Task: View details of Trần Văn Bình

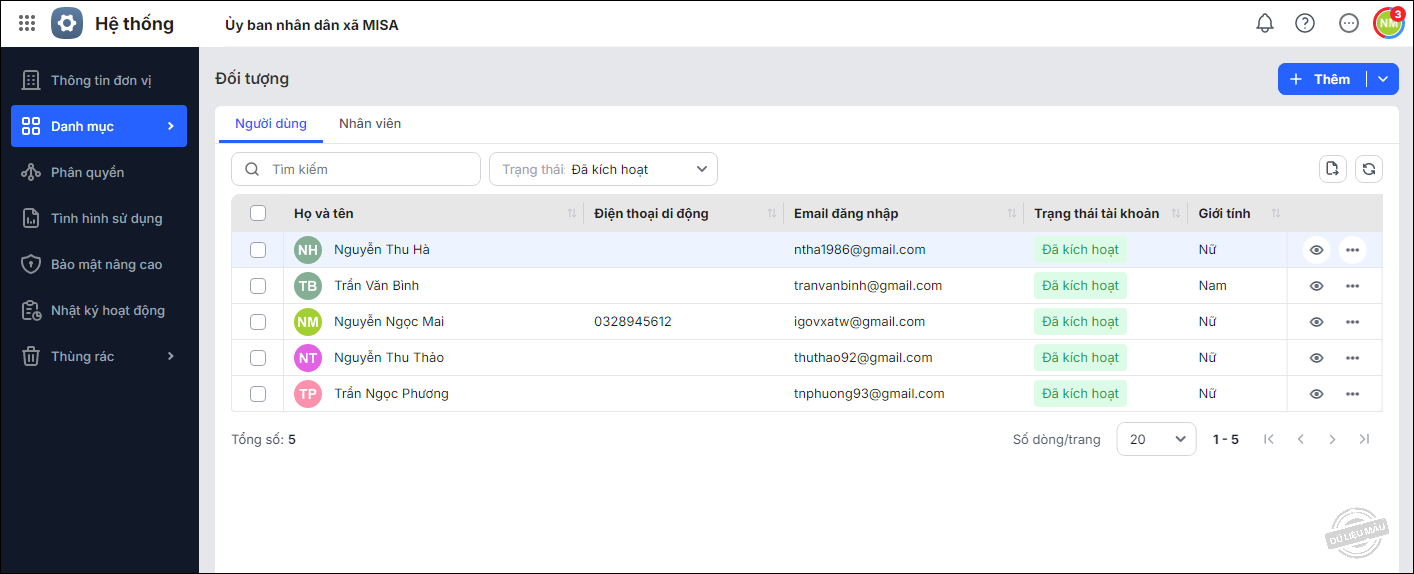Action: (1317, 286)
